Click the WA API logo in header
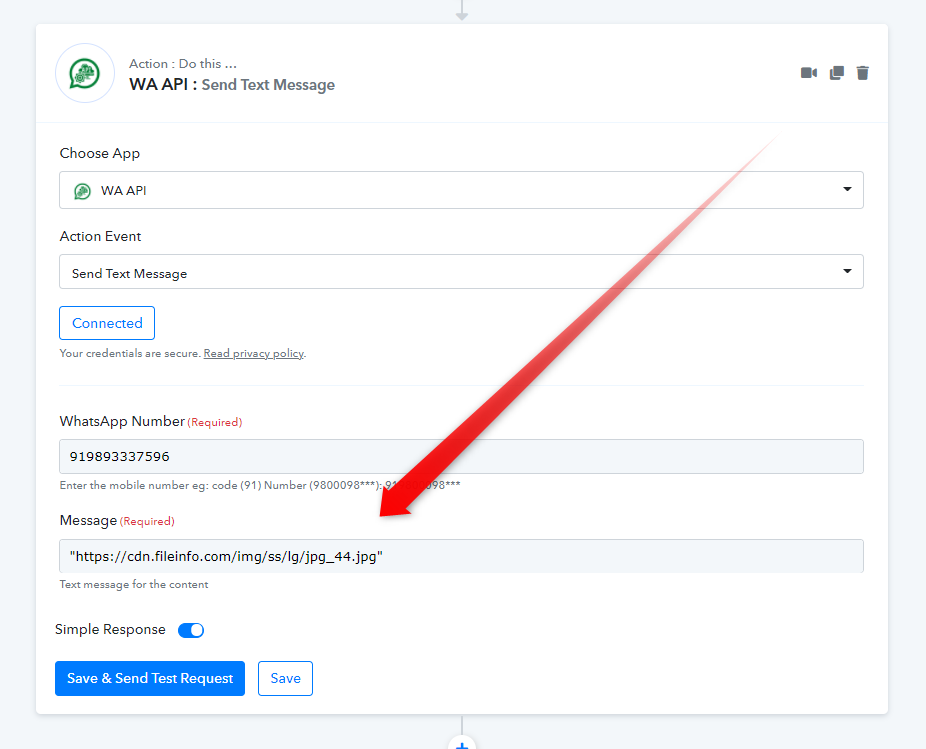 coord(85,73)
